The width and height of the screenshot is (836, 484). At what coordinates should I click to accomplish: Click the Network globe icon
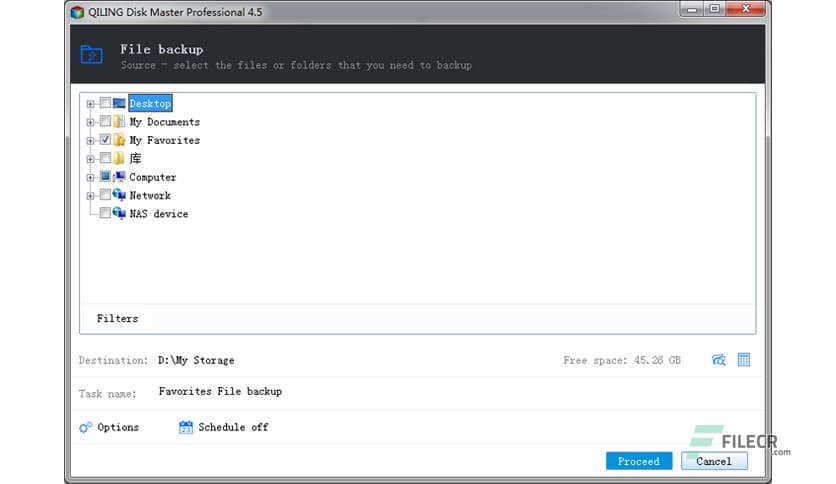(119, 195)
